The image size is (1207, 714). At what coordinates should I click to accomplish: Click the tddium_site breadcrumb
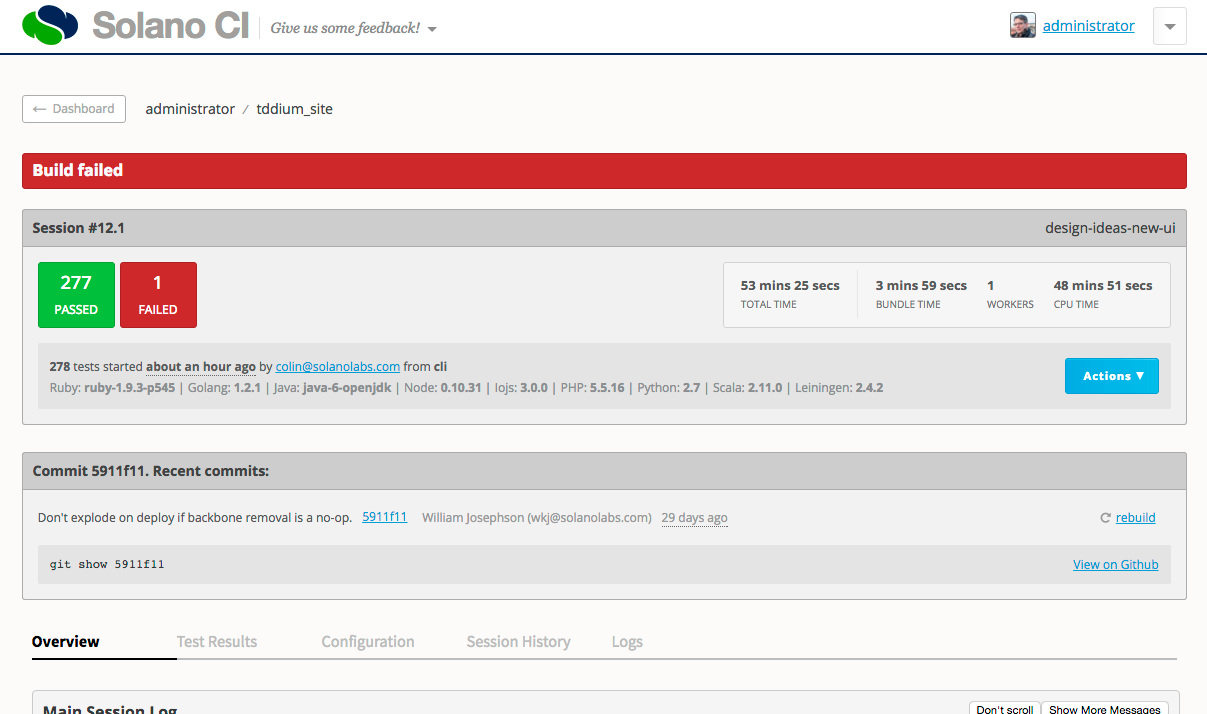tap(294, 109)
